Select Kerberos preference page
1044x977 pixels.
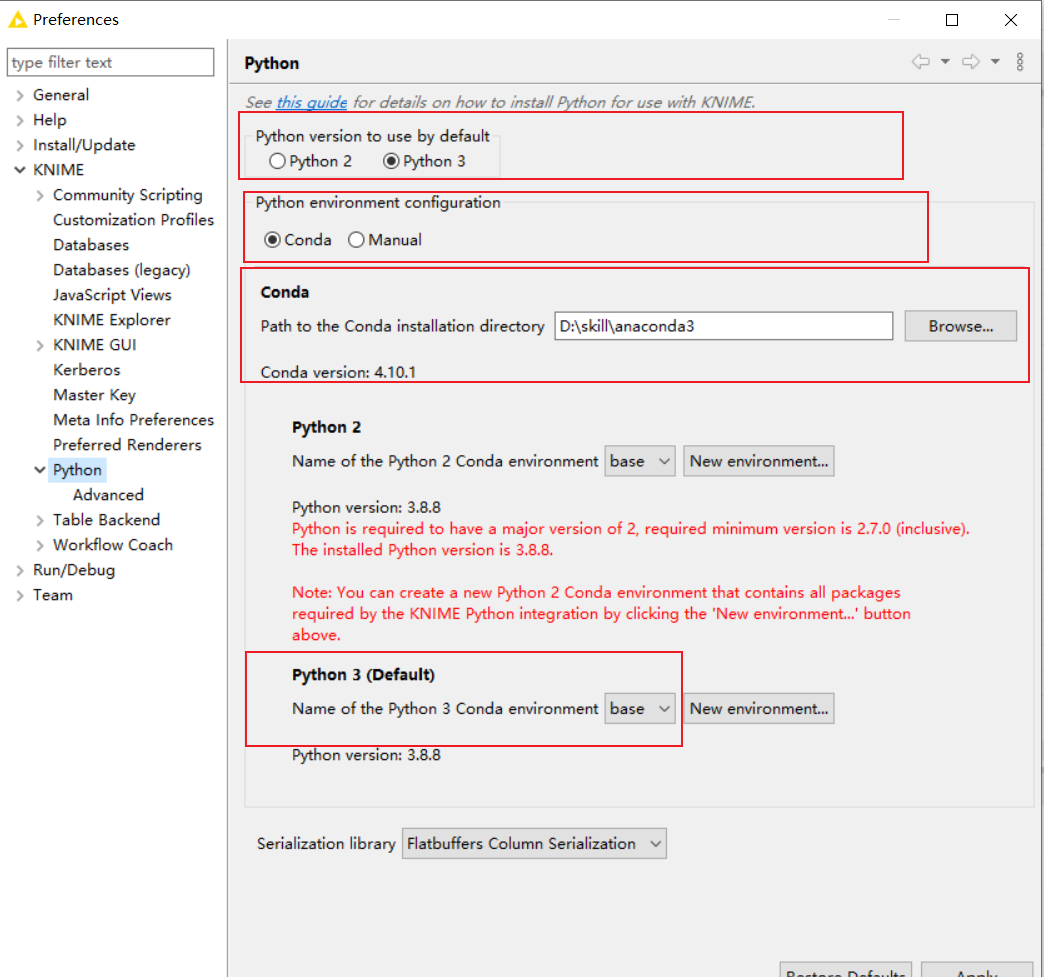[87, 370]
